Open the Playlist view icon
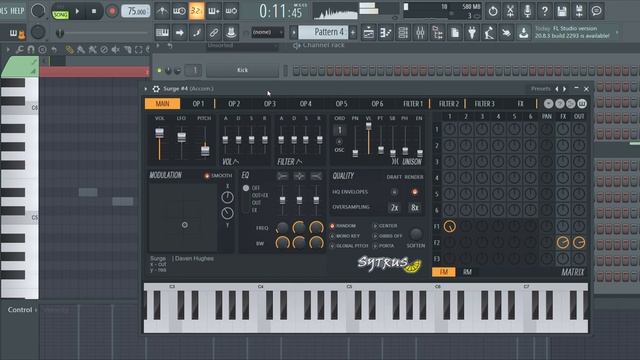 [x=369, y=32]
